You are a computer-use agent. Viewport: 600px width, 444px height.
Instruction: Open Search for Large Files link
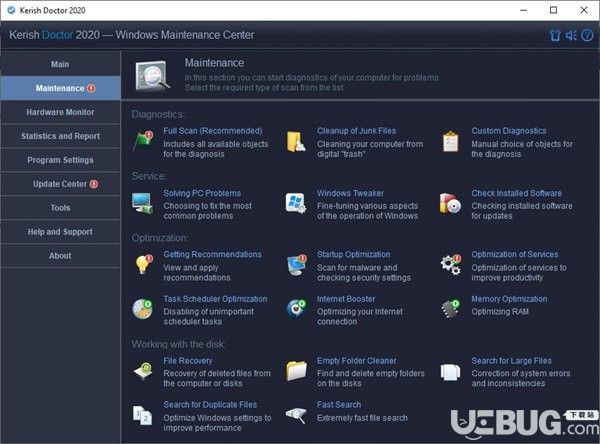pos(511,361)
